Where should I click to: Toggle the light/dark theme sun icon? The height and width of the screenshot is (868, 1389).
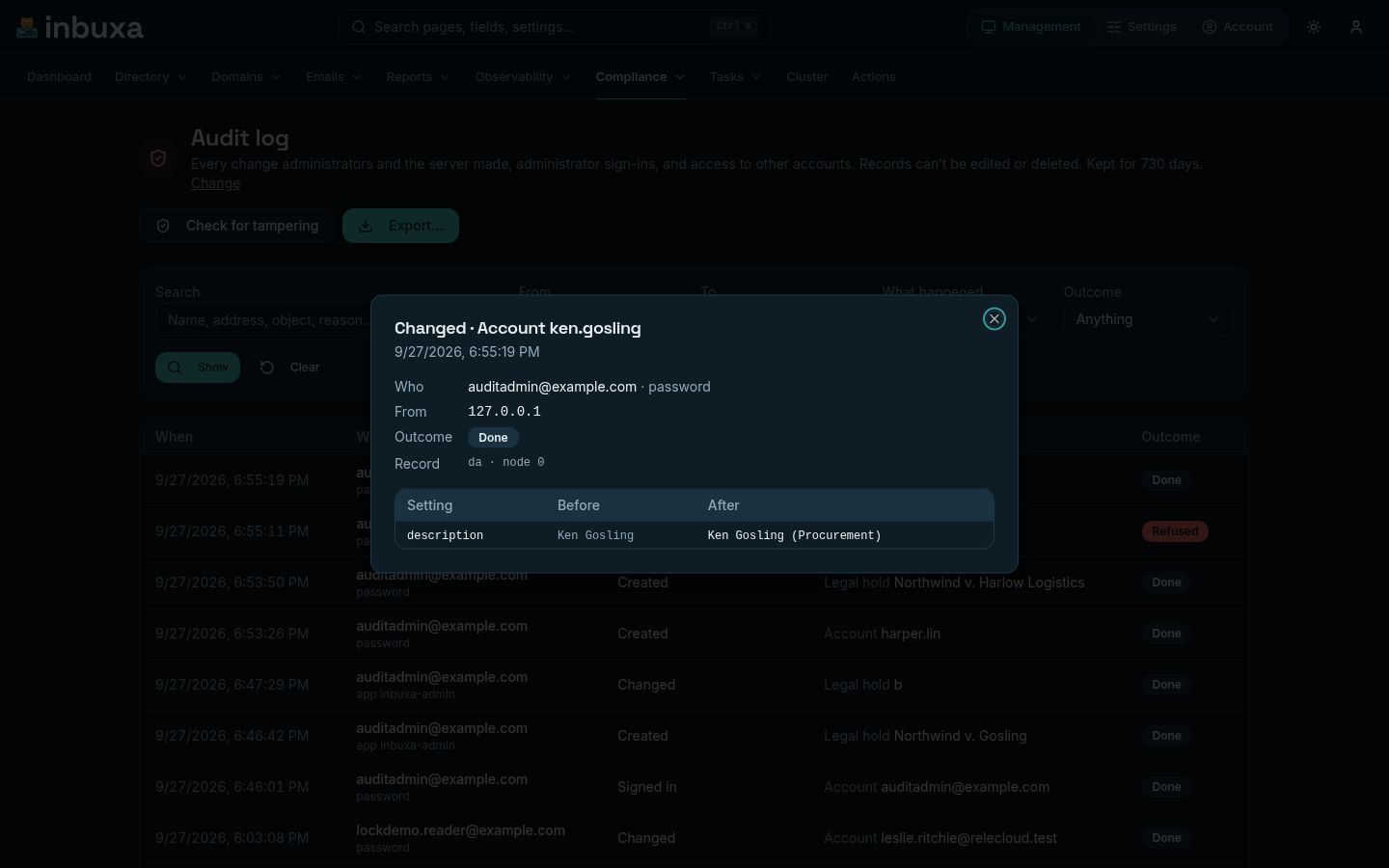click(1314, 27)
